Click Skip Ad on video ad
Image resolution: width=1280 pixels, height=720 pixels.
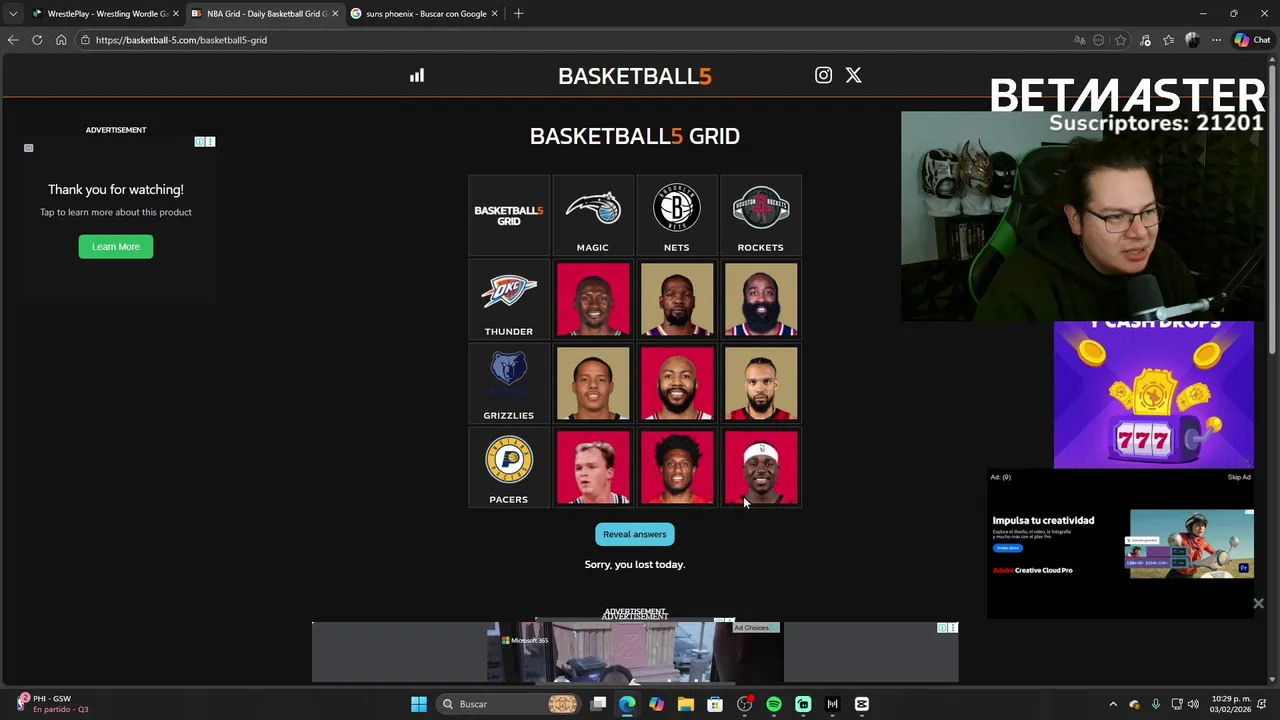[x=1239, y=477]
